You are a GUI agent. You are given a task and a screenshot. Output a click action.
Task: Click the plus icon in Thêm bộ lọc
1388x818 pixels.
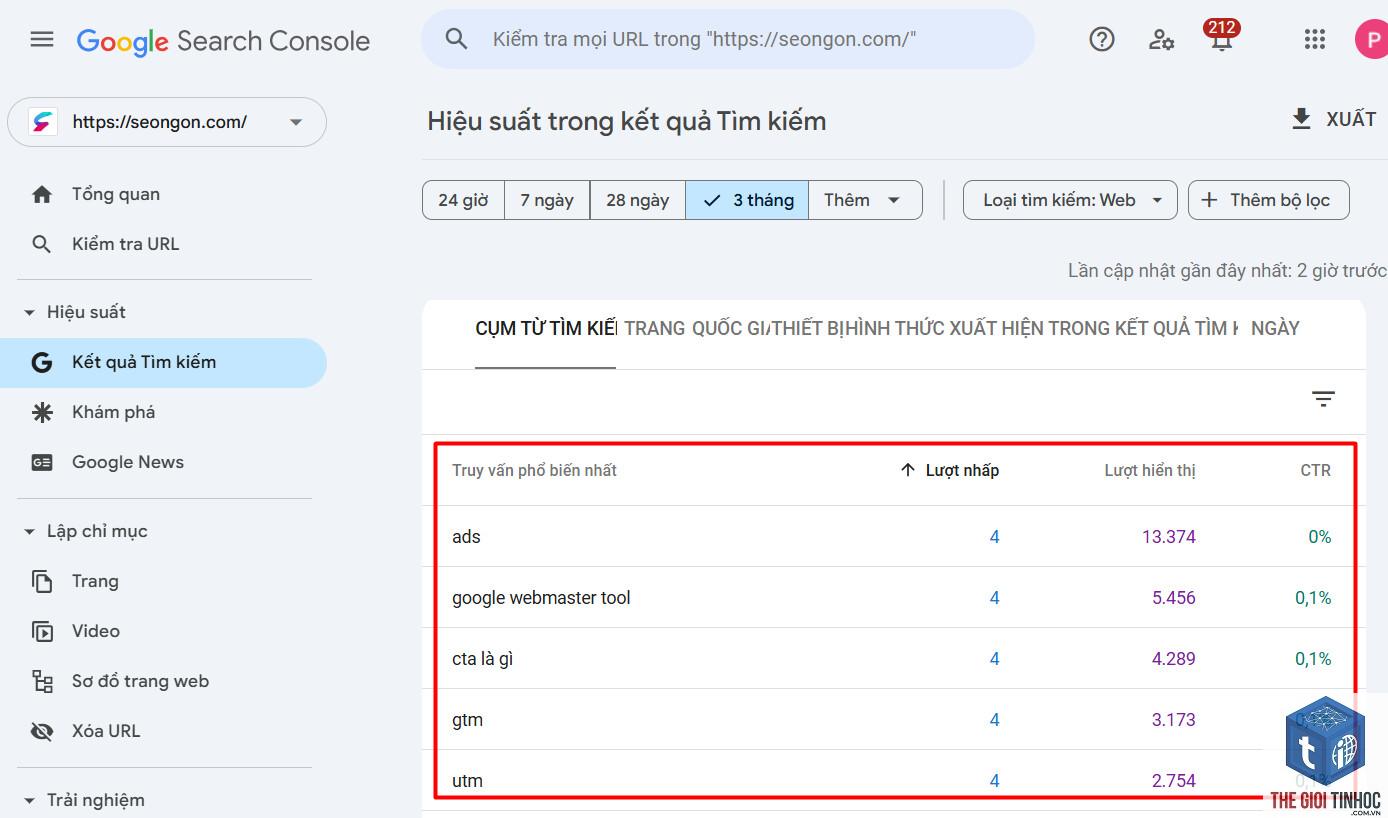(x=1209, y=200)
